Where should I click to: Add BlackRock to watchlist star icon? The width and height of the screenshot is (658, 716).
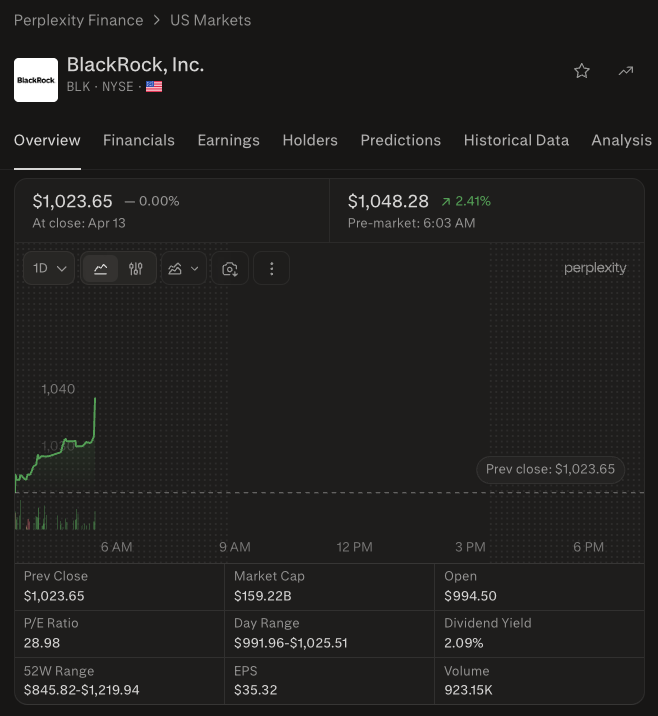[x=582, y=71]
